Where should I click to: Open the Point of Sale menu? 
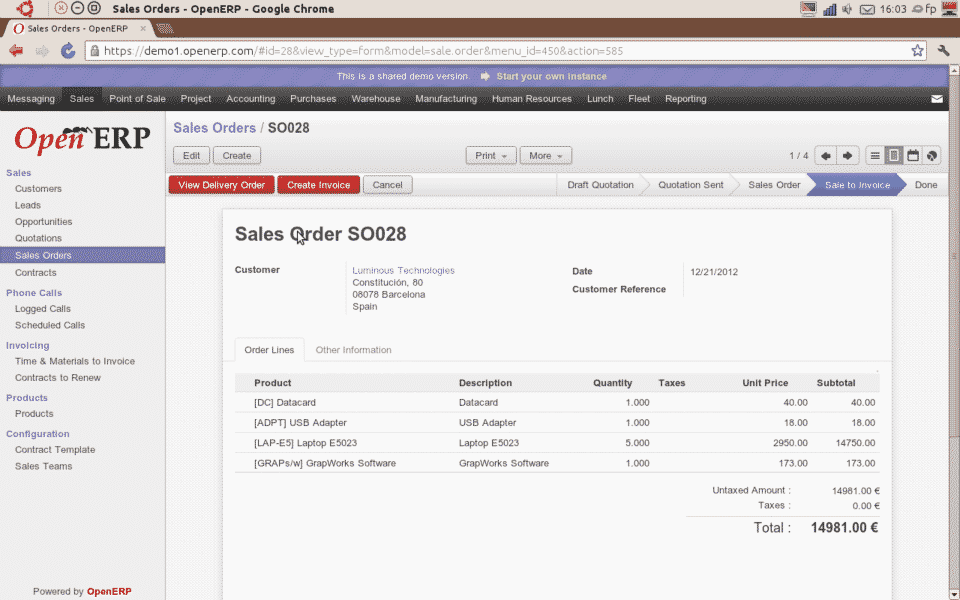click(137, 99)
